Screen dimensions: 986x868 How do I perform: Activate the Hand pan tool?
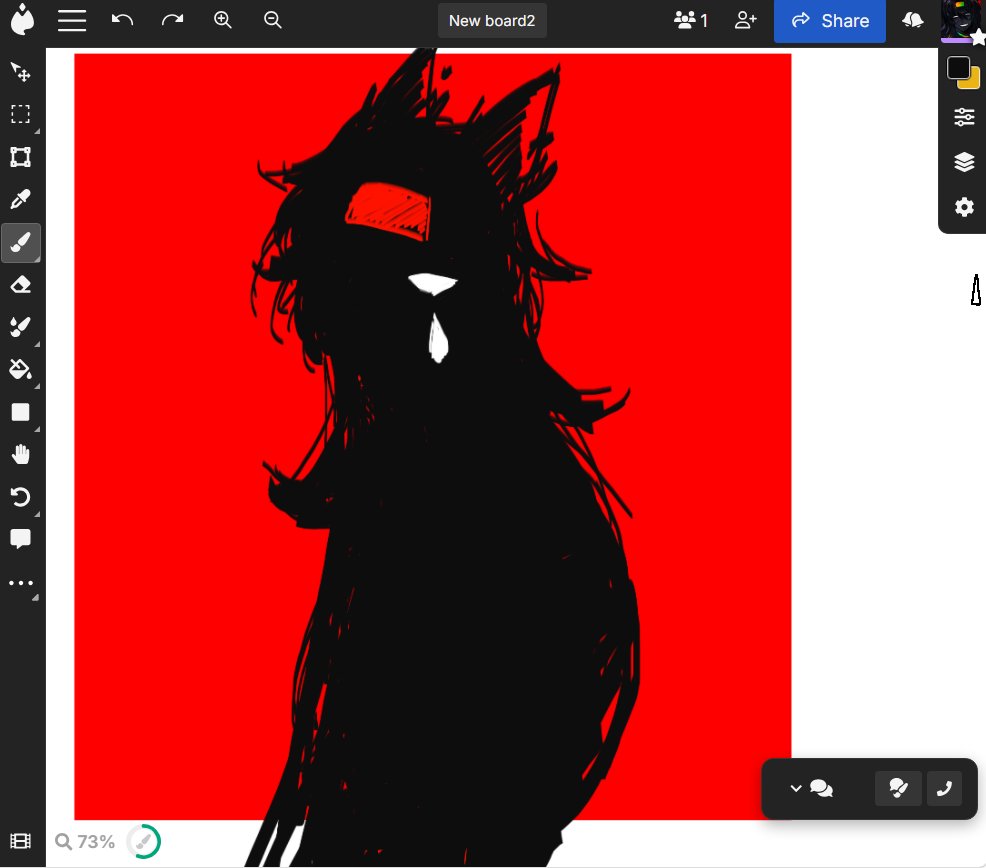21,454
